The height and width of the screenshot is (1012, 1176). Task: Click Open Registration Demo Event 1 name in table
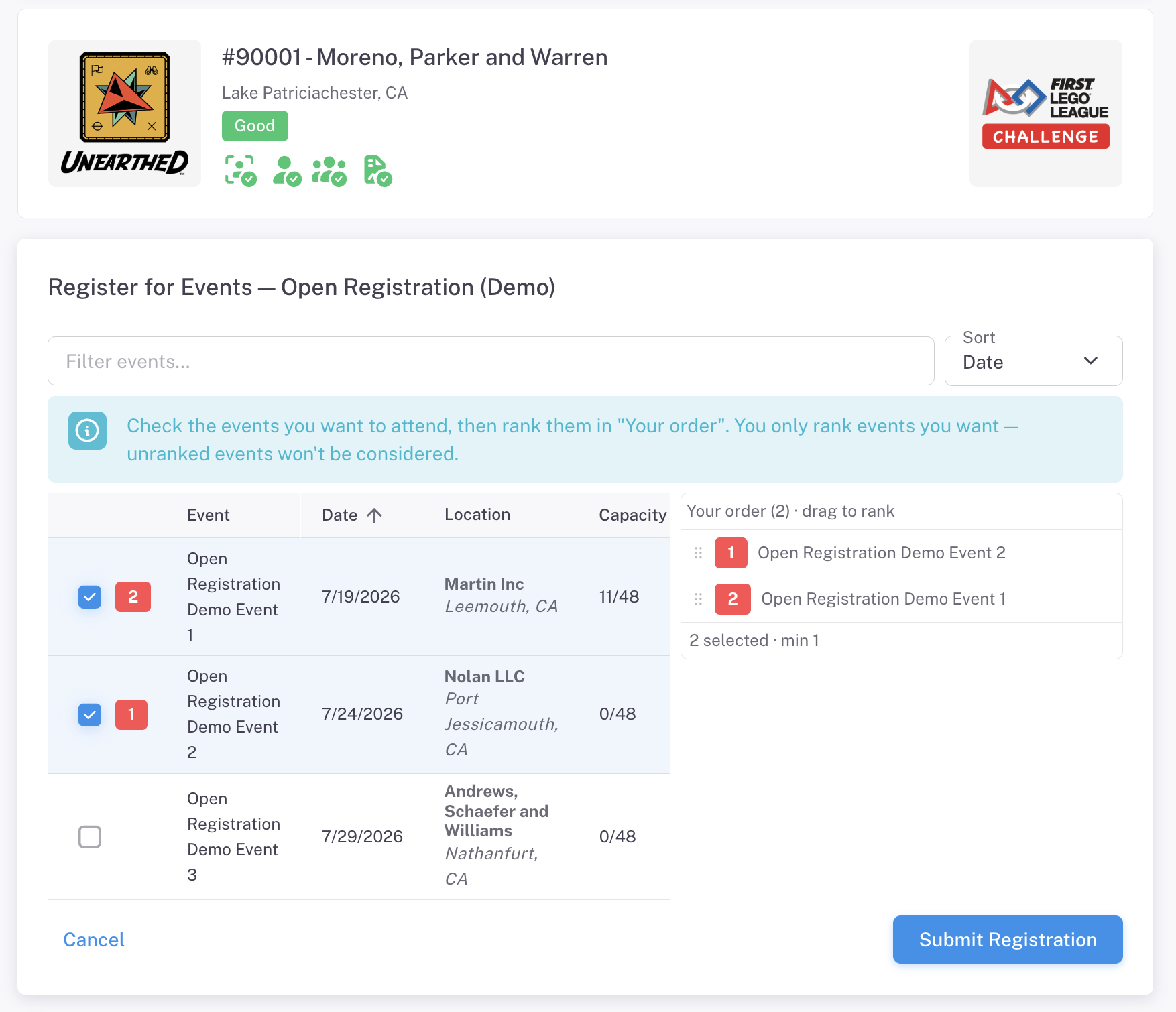tap(233, 596)
